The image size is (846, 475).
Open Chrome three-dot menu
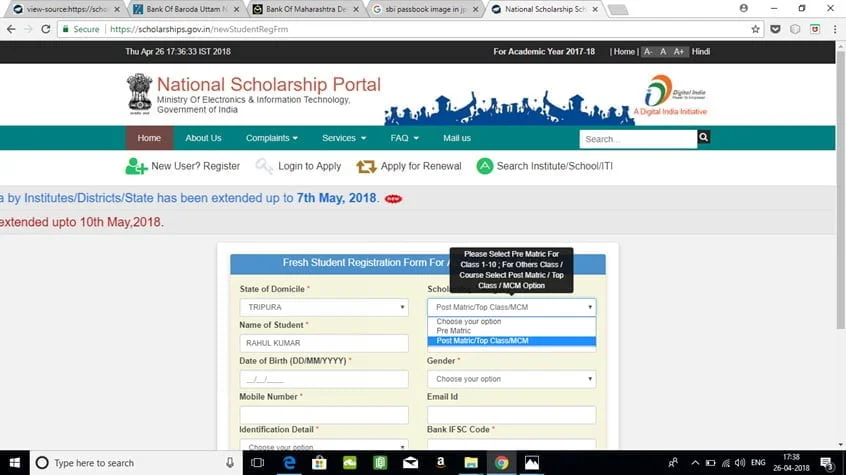[x=835, y=29]
